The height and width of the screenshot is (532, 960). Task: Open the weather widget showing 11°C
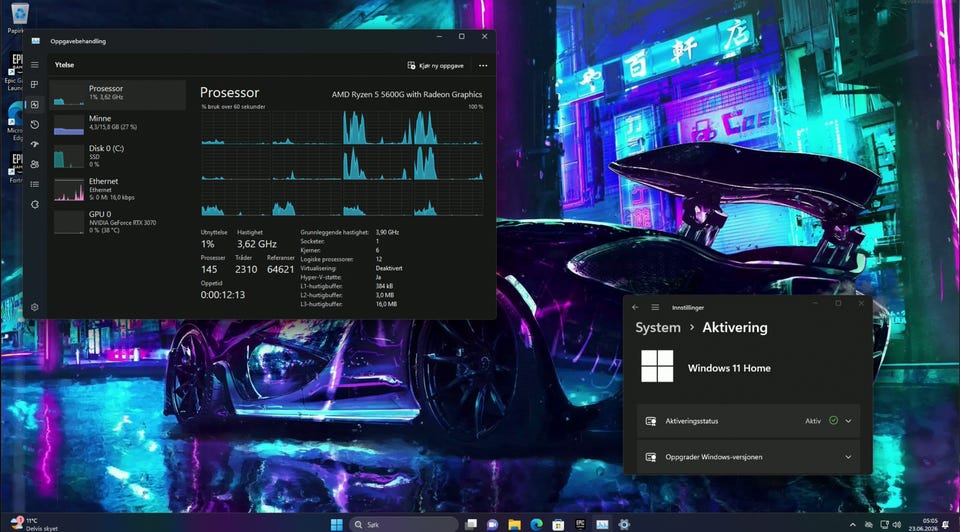point(34,524)
